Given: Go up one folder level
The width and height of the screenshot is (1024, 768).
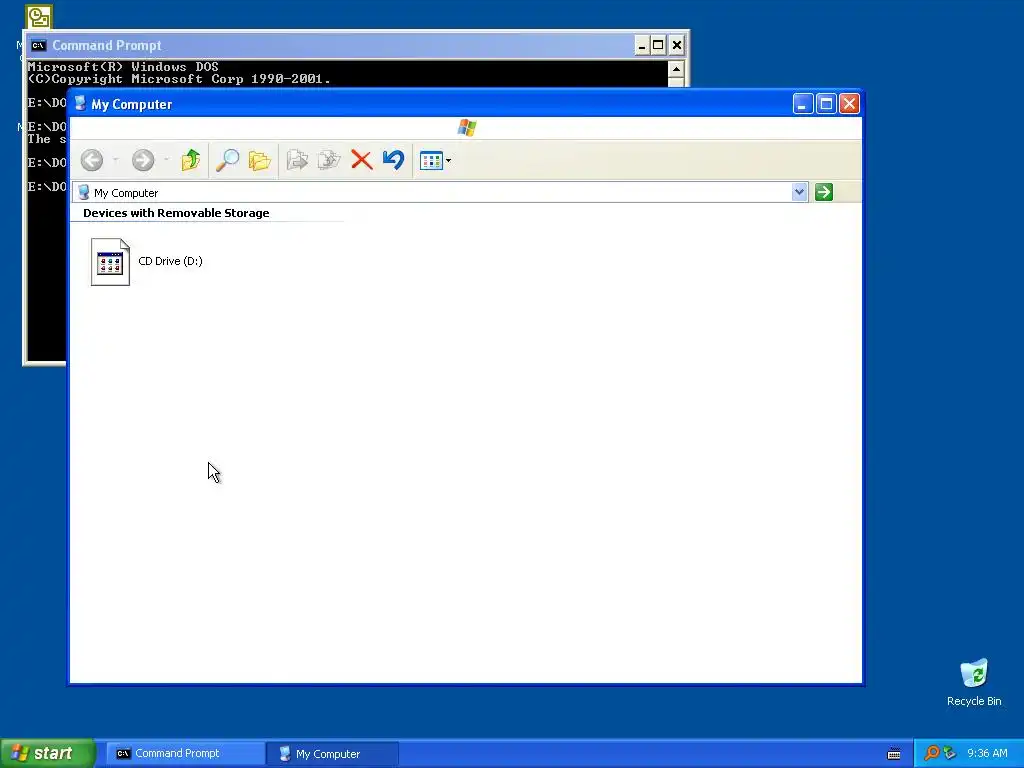Looking at the screenshot, I should pyautogui.click(x=191, y=160).
